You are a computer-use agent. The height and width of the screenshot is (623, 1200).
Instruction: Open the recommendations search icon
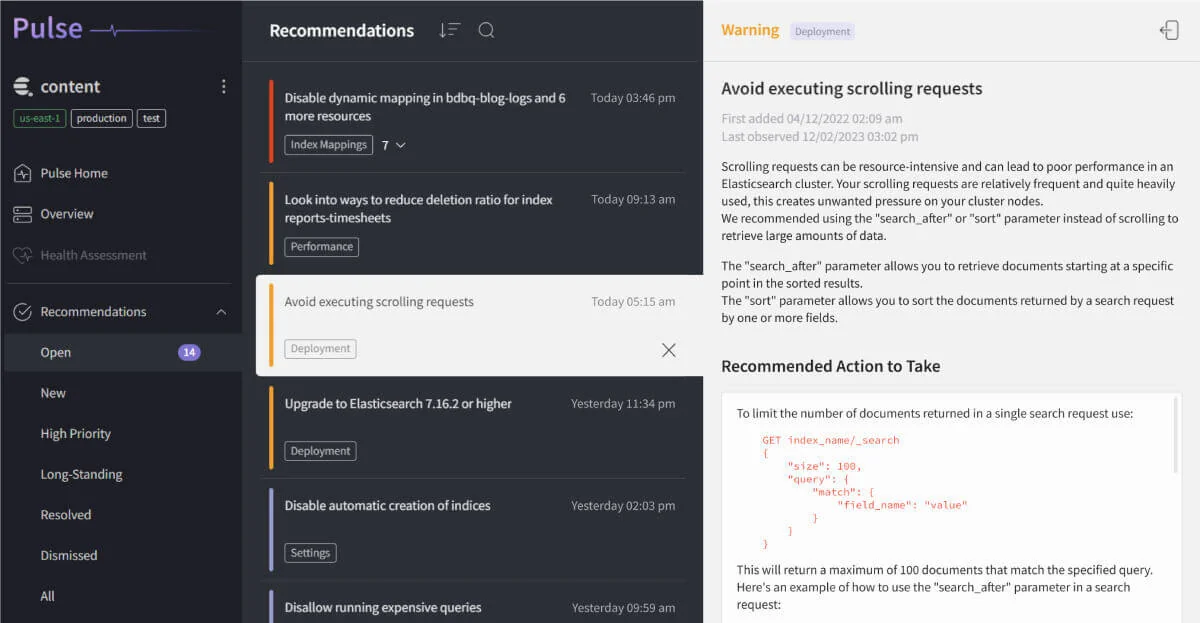pos(486,30)
